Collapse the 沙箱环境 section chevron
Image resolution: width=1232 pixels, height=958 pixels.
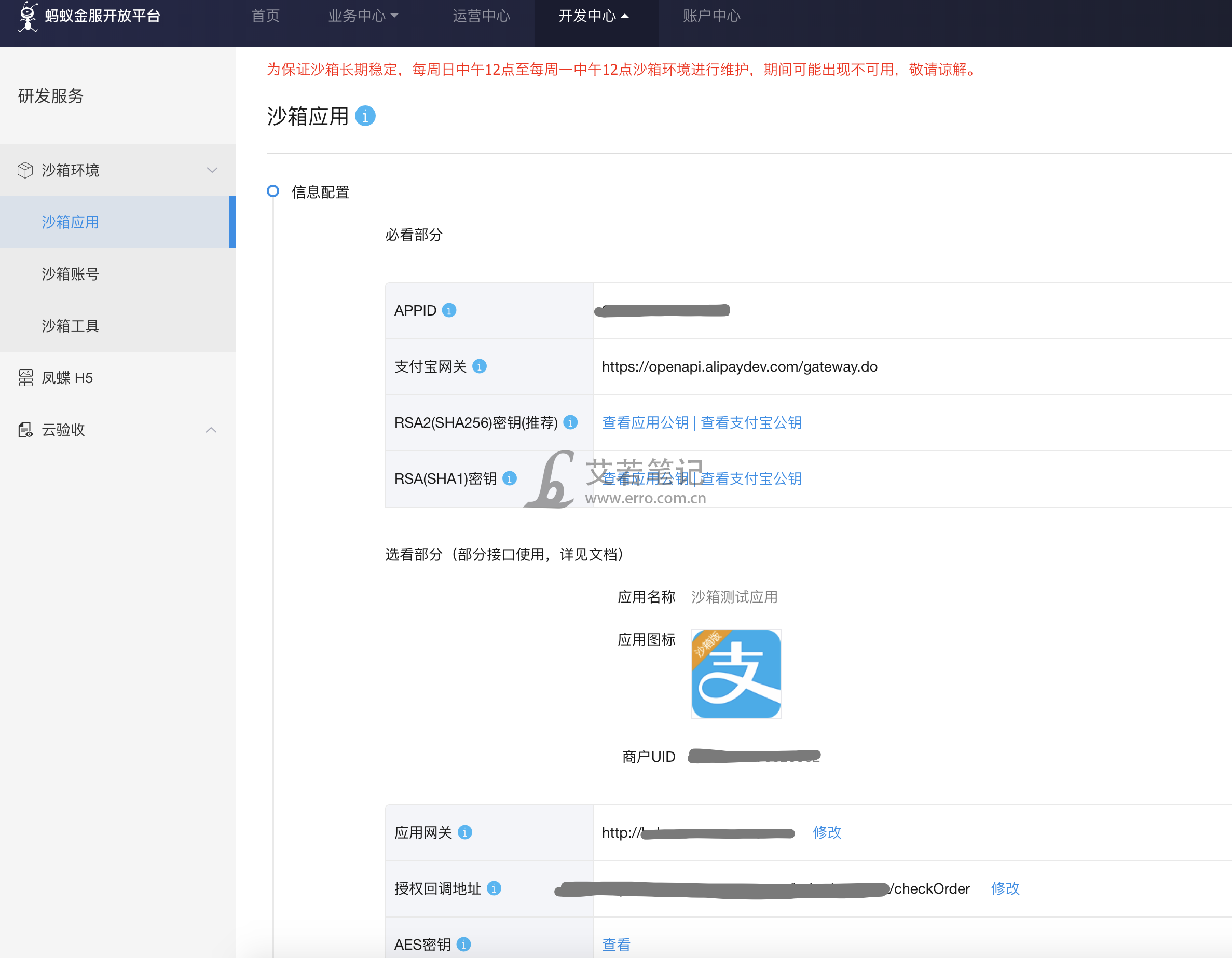[212, 170]
